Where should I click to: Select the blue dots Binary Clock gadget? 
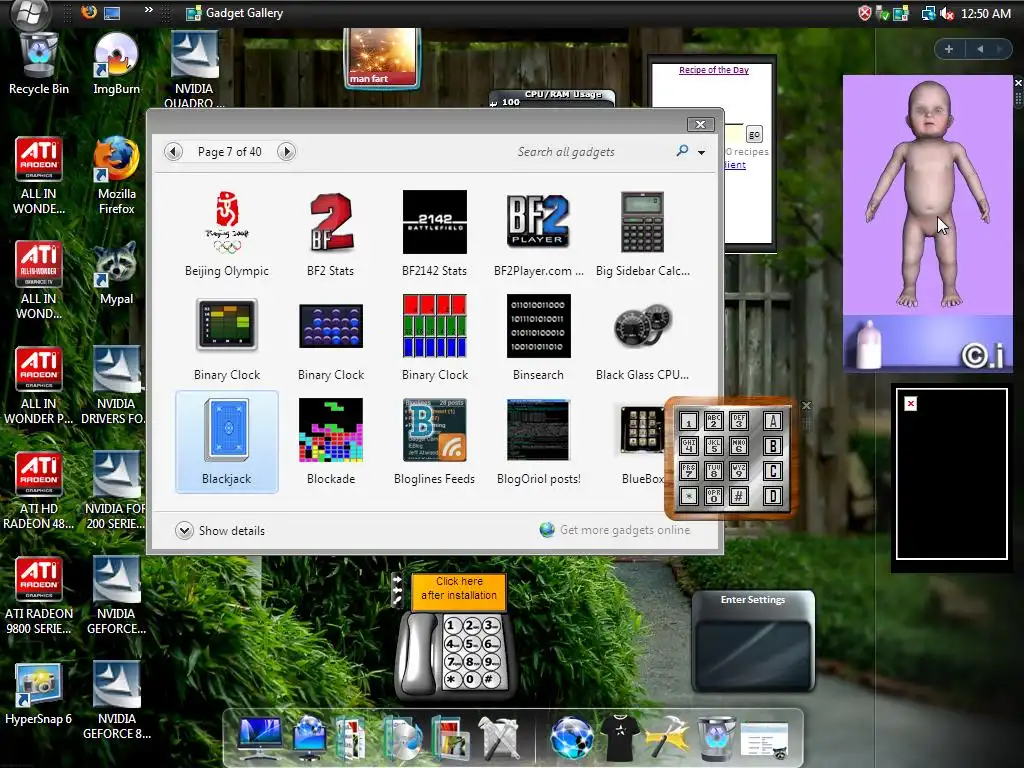click(330, 338)
